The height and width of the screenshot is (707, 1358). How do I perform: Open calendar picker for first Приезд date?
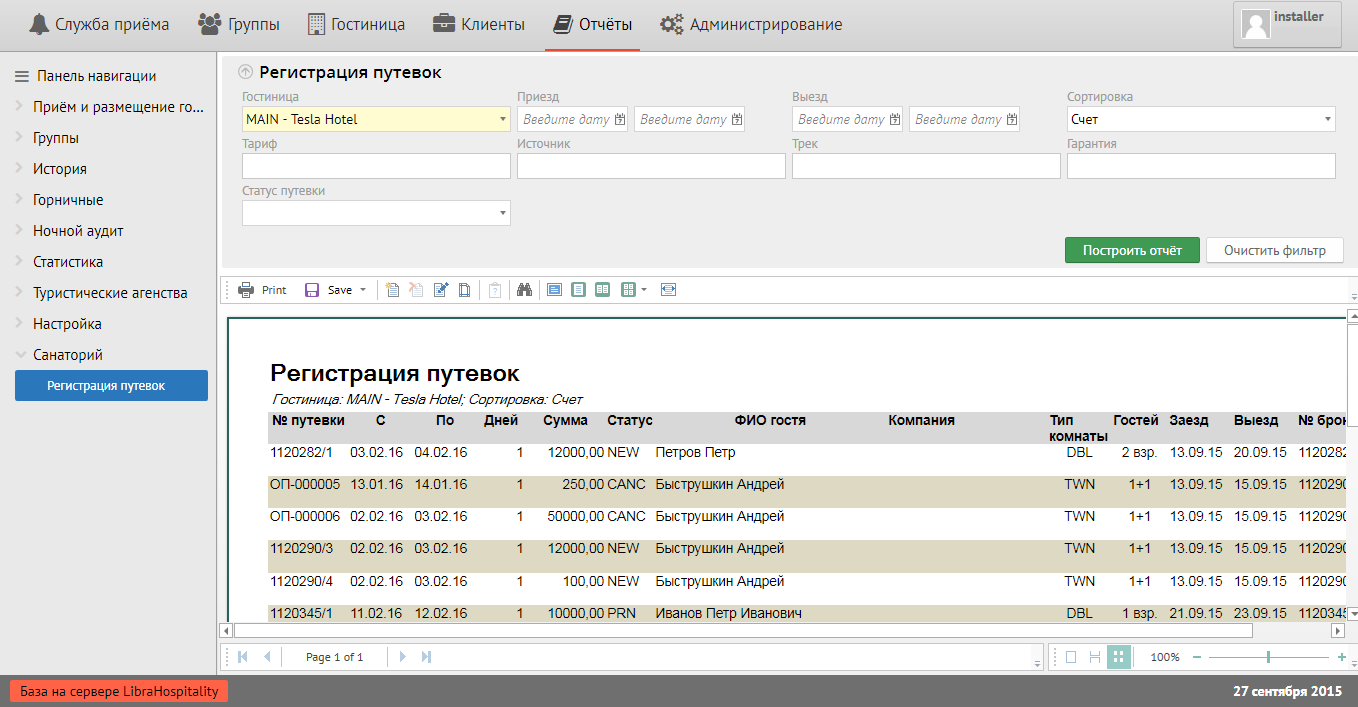click(x=619, y=120)
